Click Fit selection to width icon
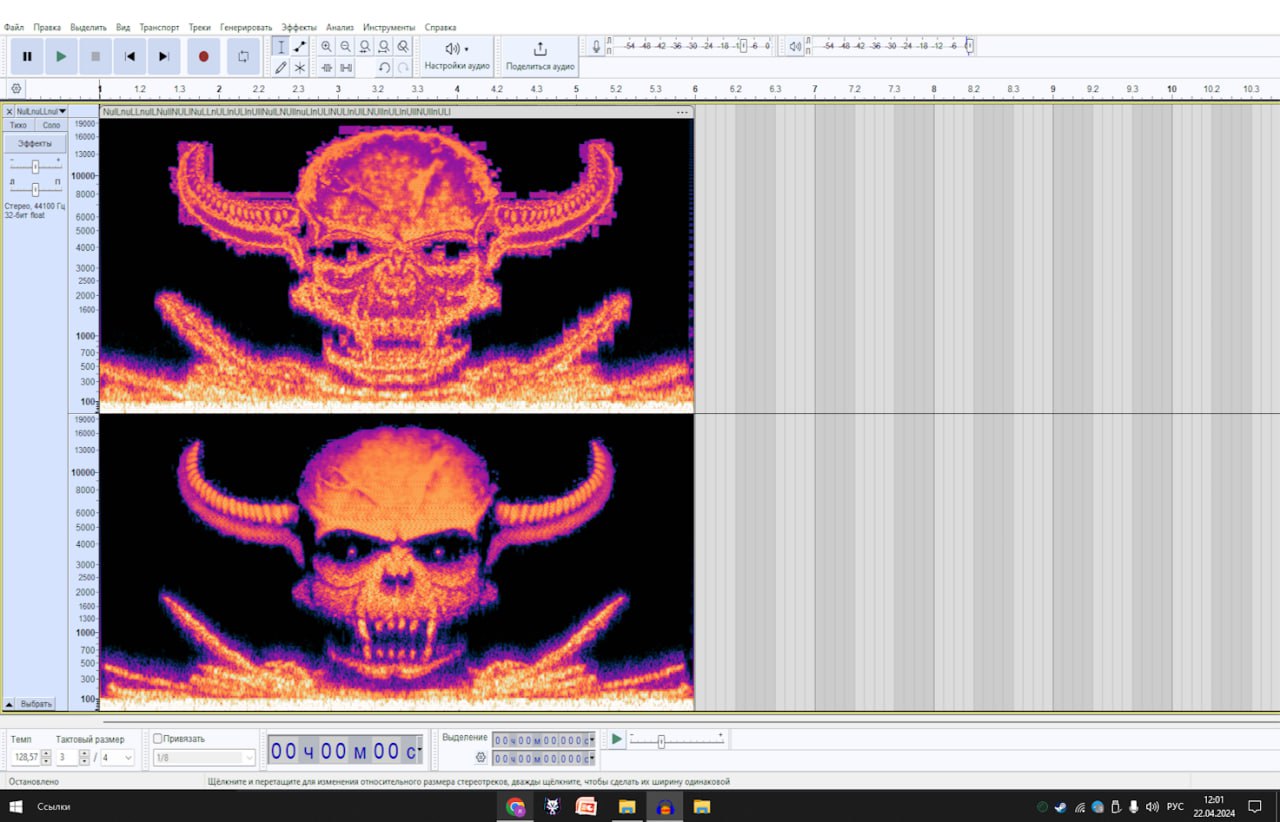The image size is (1280, 822). (364, 47)
